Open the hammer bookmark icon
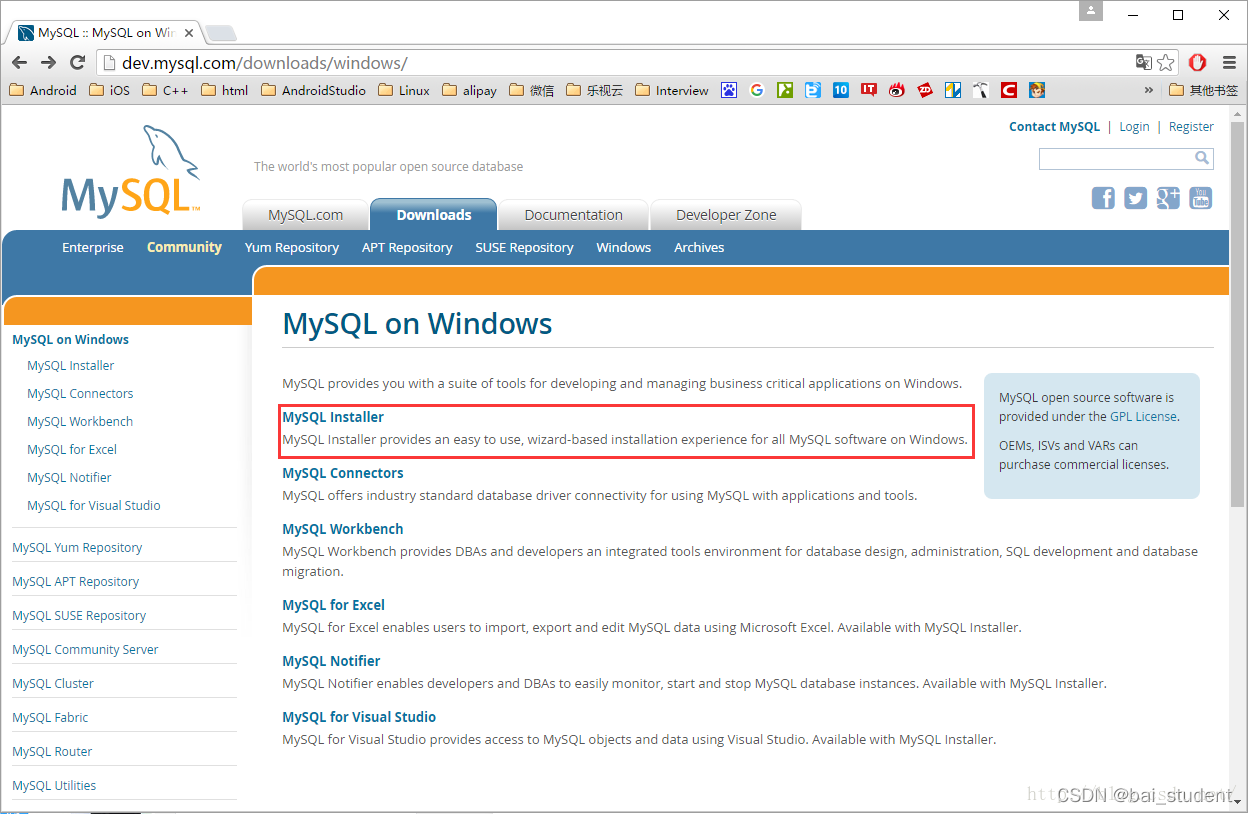The height and width of the screenshot is (814, 1248). 981,90
